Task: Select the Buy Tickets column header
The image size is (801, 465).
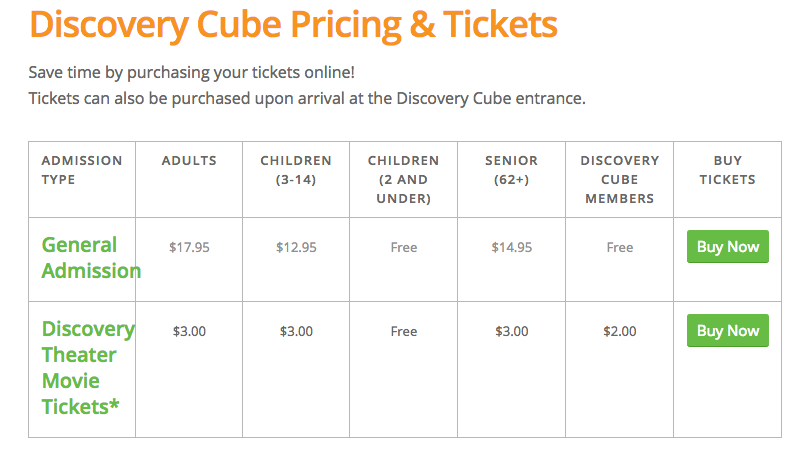Action: 727,170
